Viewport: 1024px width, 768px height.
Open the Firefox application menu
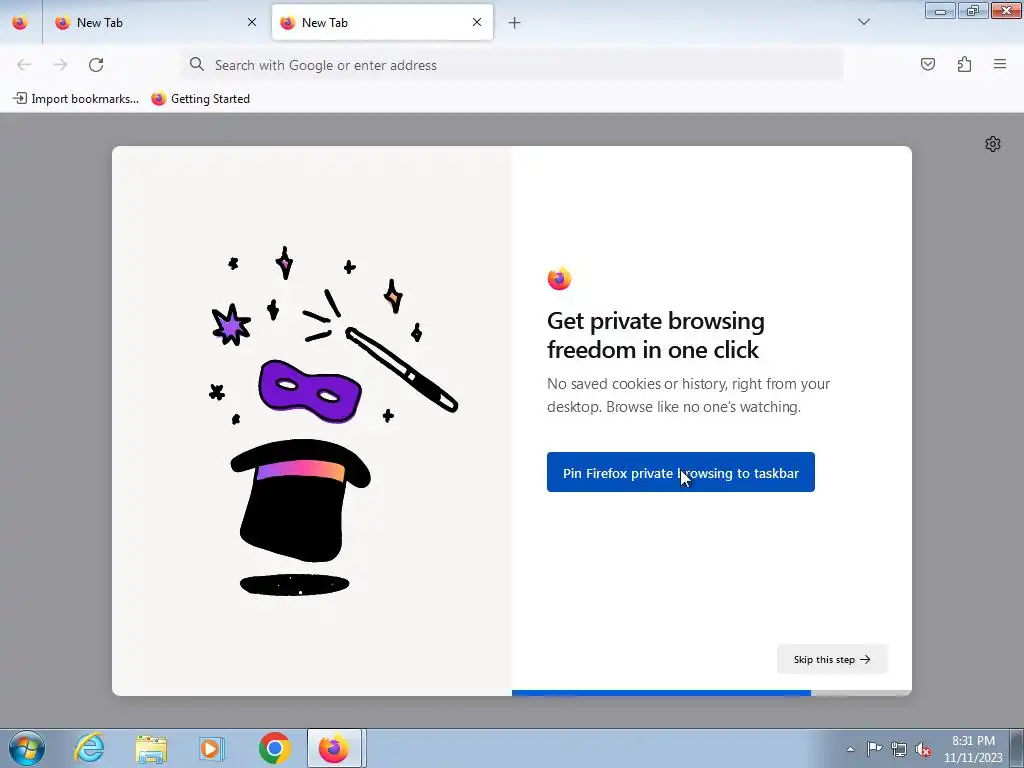(1000, 64)
